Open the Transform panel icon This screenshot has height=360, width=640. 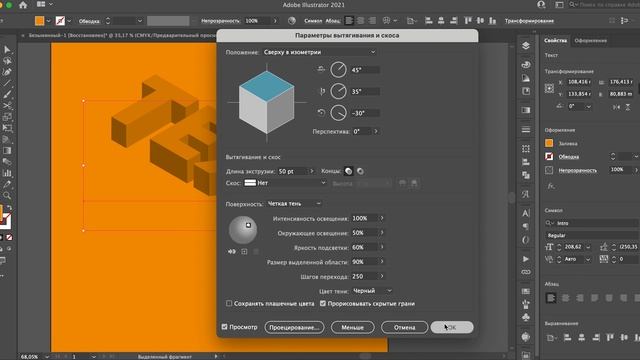pyautogui.click(x=526, y=149)
